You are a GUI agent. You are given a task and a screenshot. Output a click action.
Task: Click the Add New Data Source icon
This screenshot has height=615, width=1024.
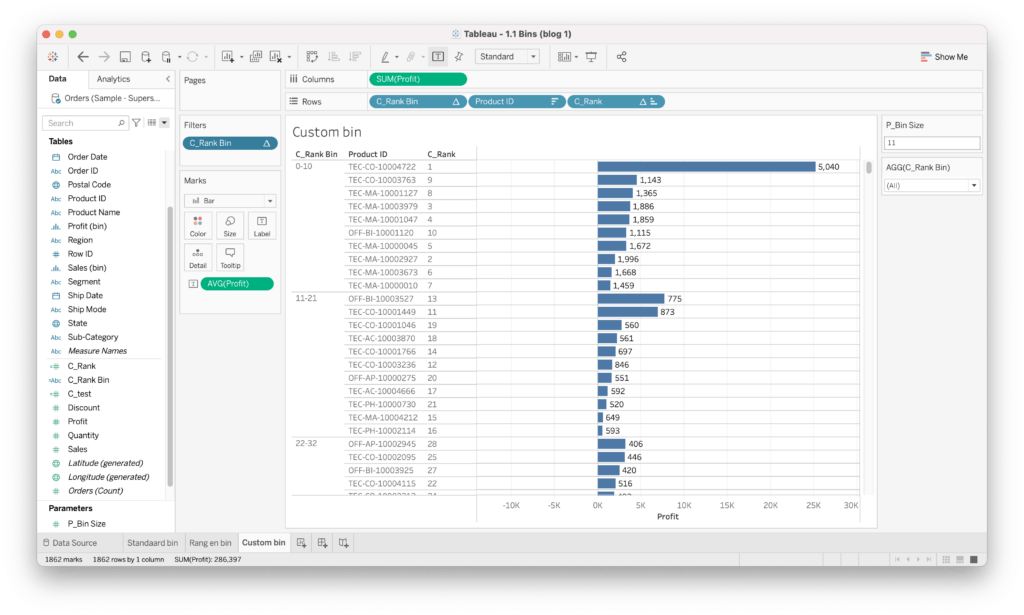[146, 57]
